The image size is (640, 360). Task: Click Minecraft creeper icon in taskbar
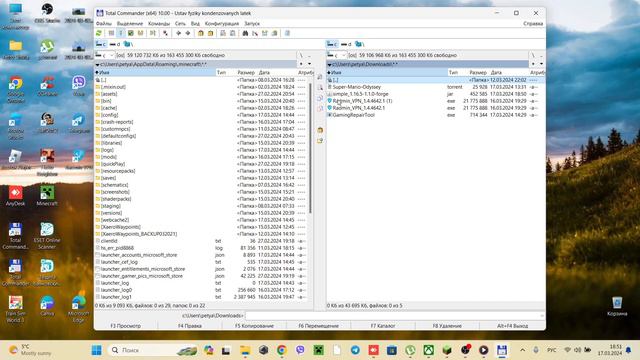(x=318, y=350)
